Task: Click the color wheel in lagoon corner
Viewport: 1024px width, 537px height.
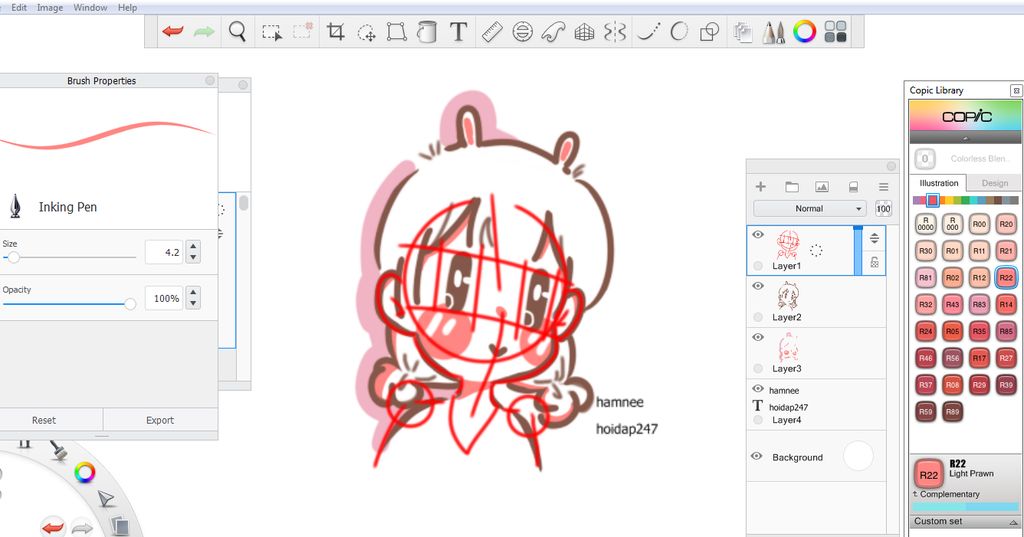Action: [x=84, y=472]
